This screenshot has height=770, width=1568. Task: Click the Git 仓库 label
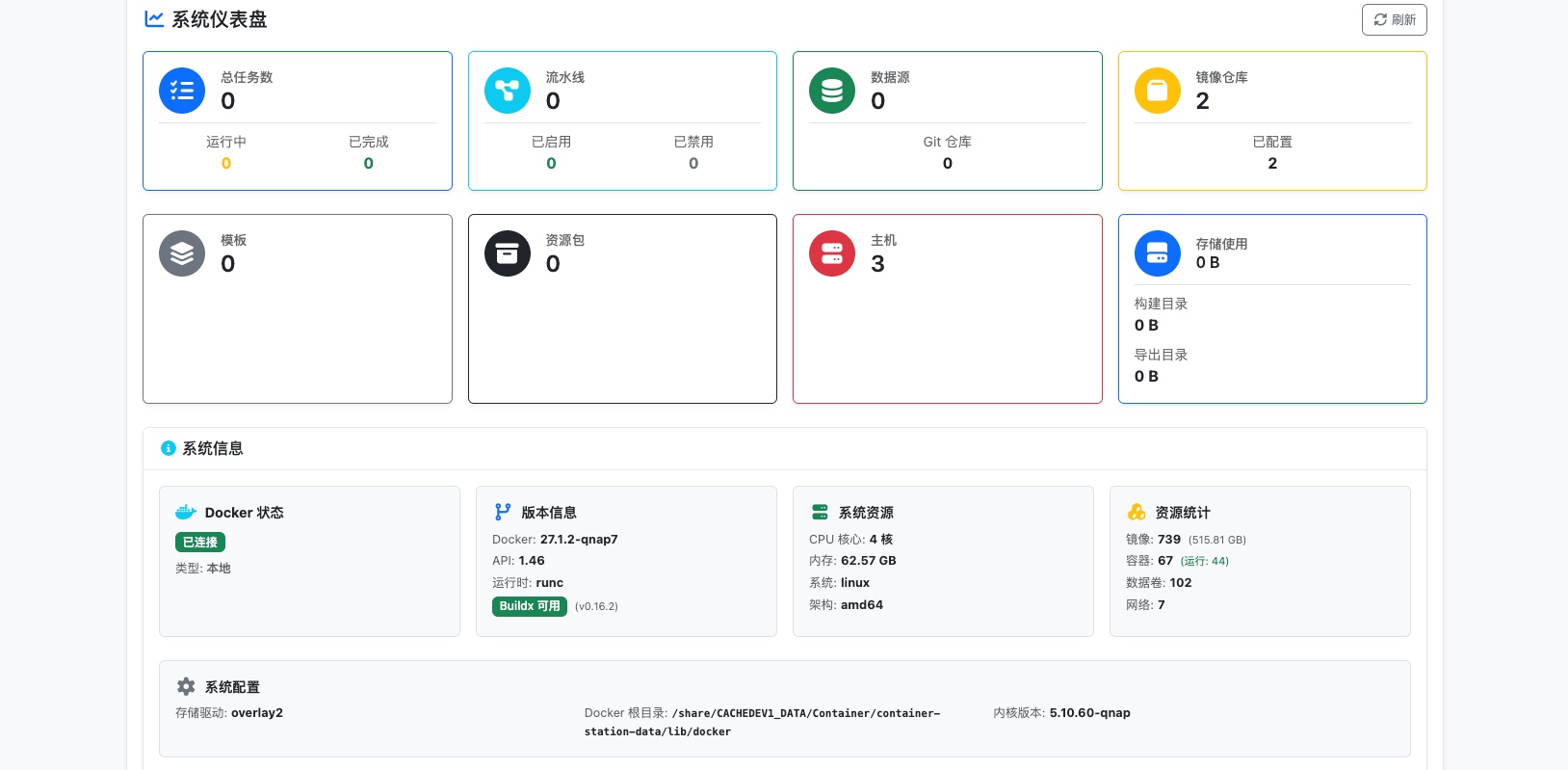click(948, 142)
